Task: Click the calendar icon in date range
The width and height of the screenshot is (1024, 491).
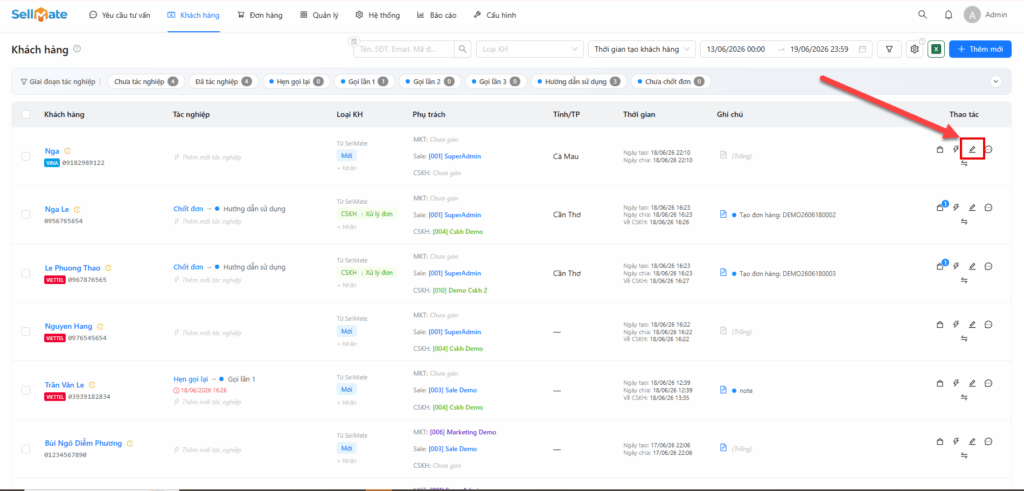Action: [862, 49]
